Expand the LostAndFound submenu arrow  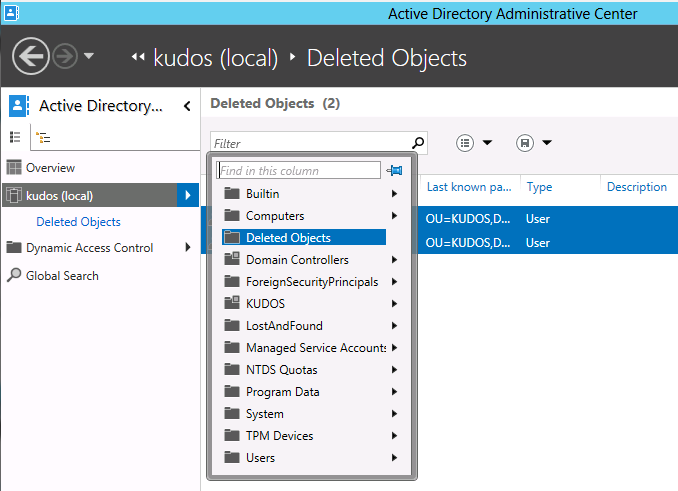(x=394, y=325)
